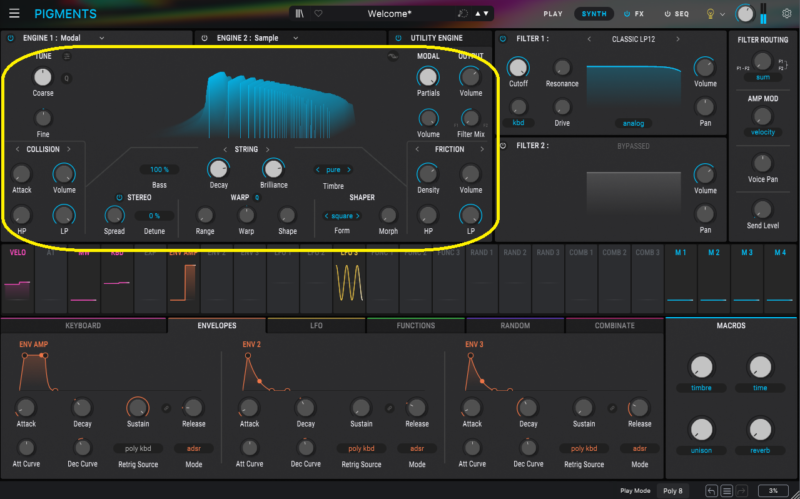Screen dimensions: 800x499
Task: Click the Poly 8 play mode button
Action: click(672, 491)
